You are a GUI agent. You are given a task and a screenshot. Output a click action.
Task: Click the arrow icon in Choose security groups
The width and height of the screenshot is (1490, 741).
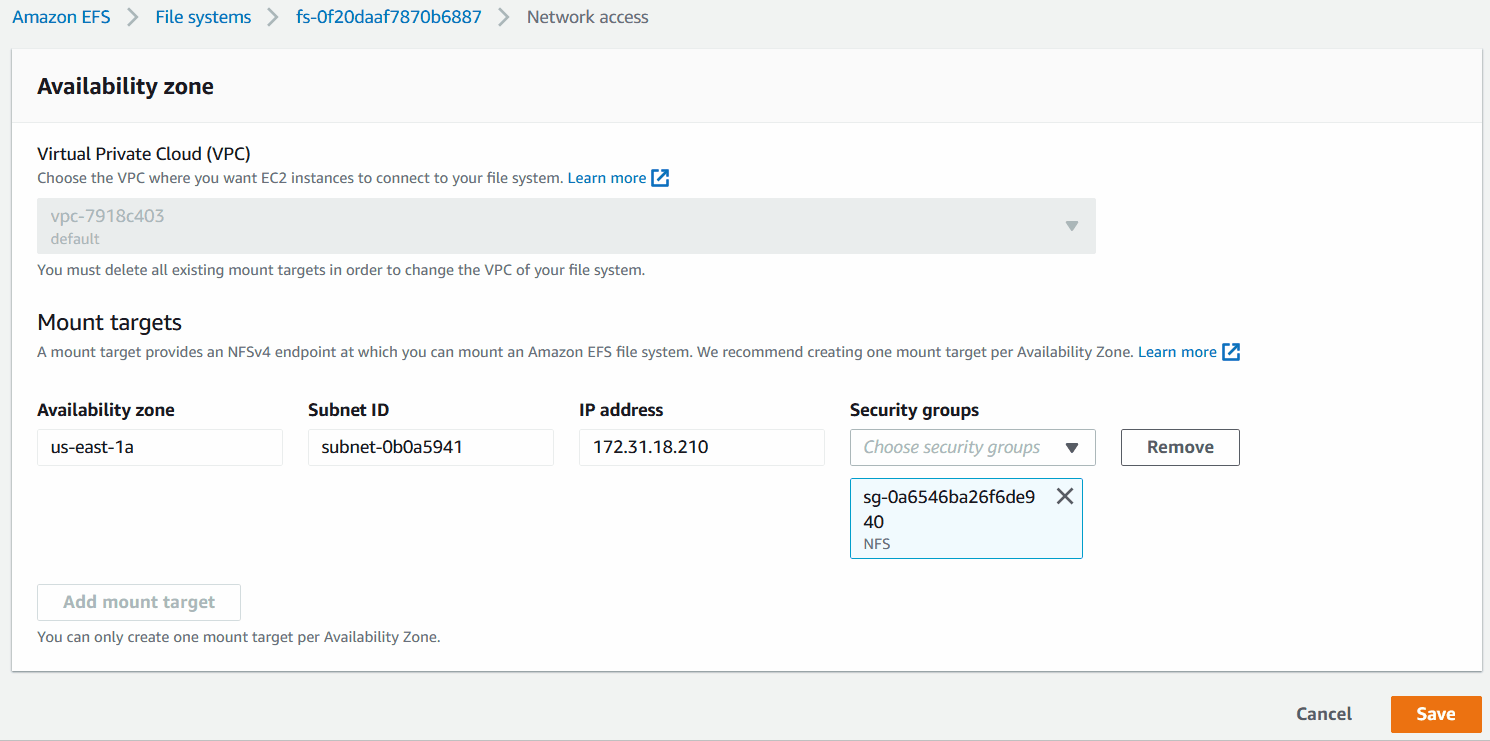tap(1072, 447)
